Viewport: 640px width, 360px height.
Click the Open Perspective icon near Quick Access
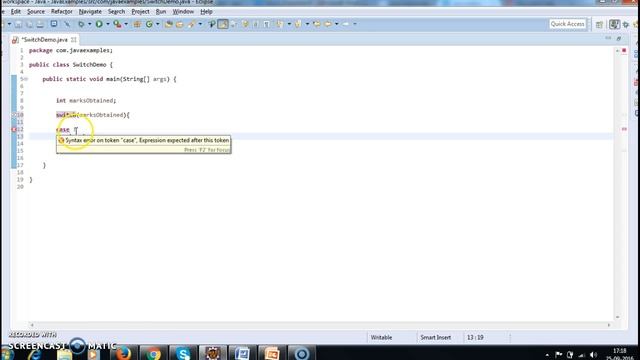(599, 24)
